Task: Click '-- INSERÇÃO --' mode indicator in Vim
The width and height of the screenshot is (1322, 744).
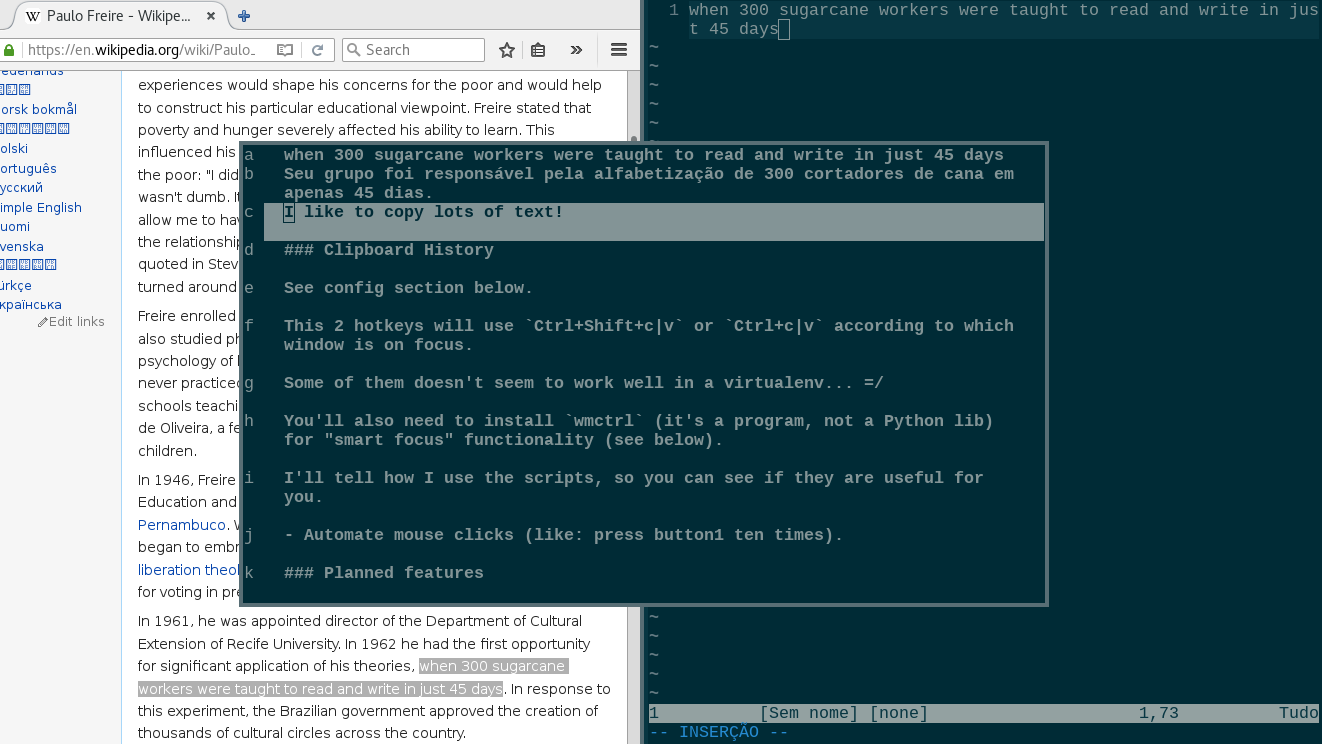Action: (x=719, y=732)
